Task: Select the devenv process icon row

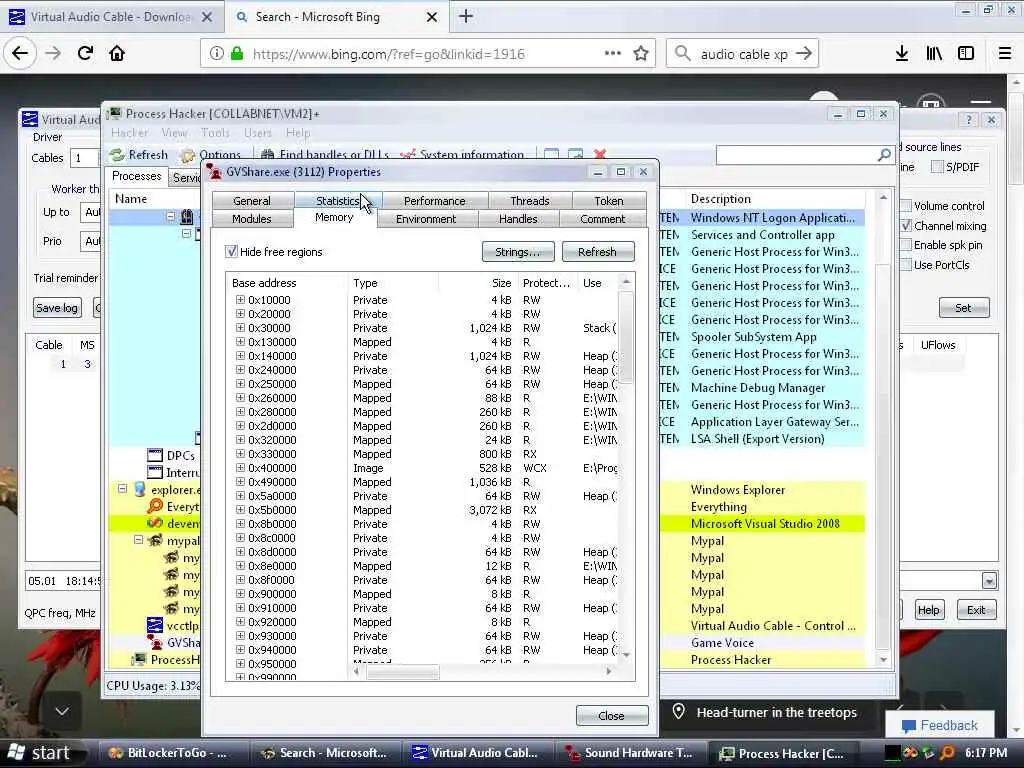Action: pos(155,523)
